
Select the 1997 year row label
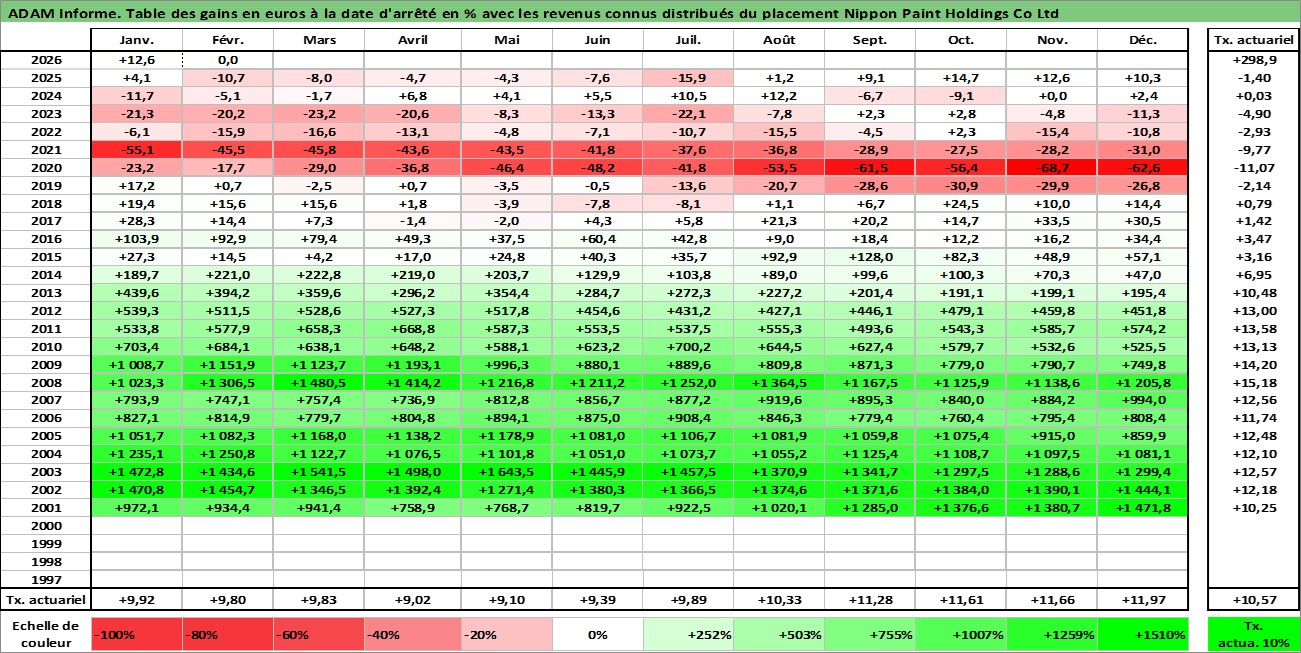pos(45,578)
